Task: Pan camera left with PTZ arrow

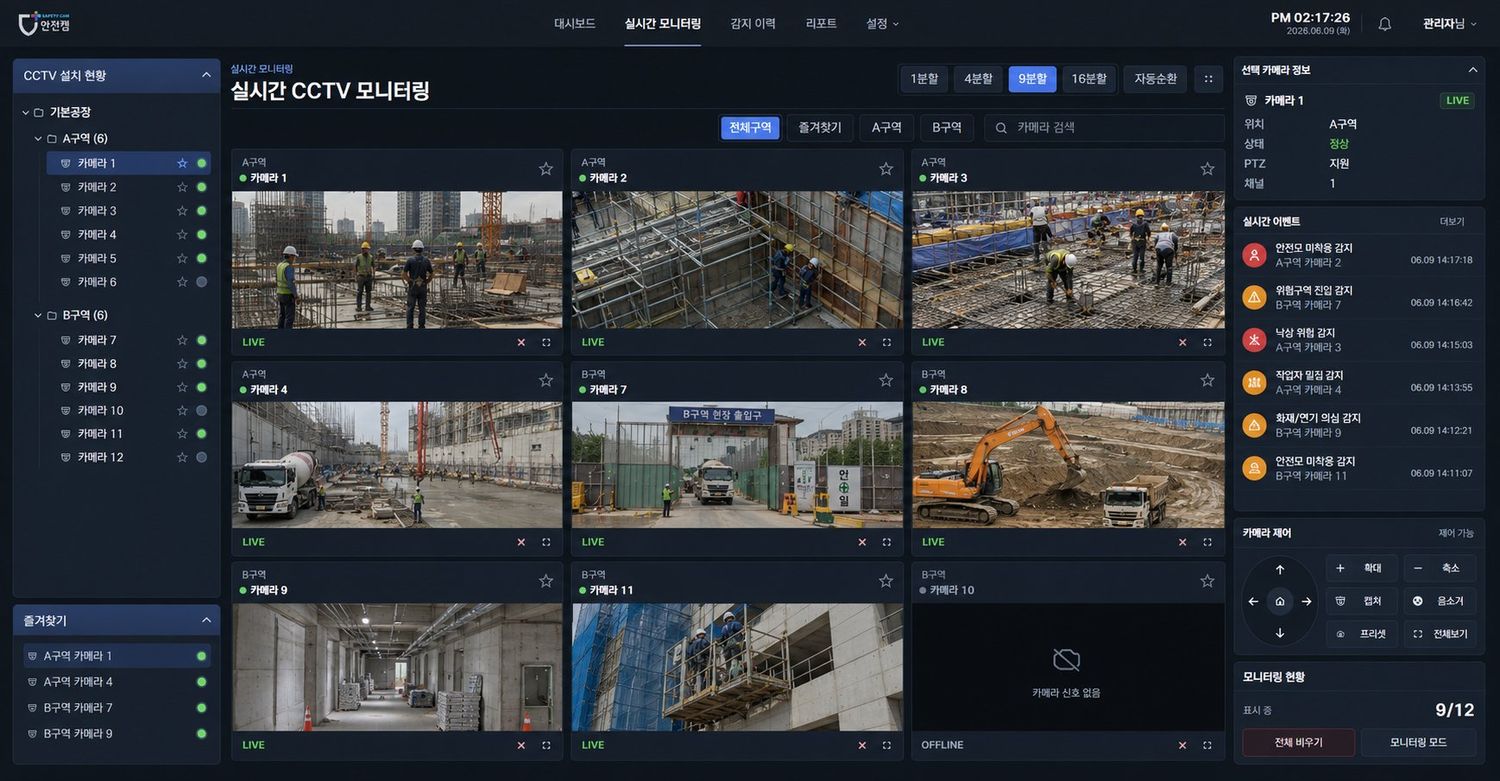Action: click(x=1253, y=602)
